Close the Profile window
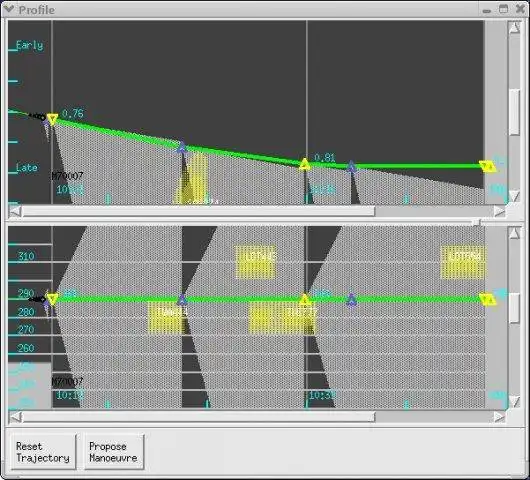This screenshot has width=530, height=480. coord(520,9)
